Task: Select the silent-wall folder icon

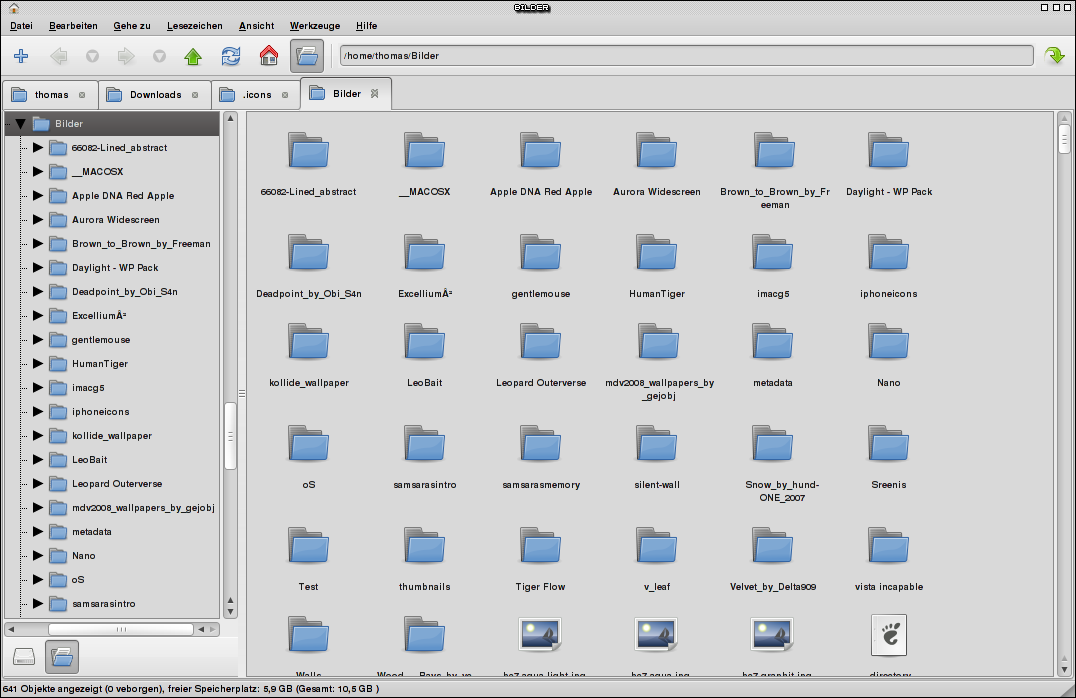Action: [x=656, y=443]
